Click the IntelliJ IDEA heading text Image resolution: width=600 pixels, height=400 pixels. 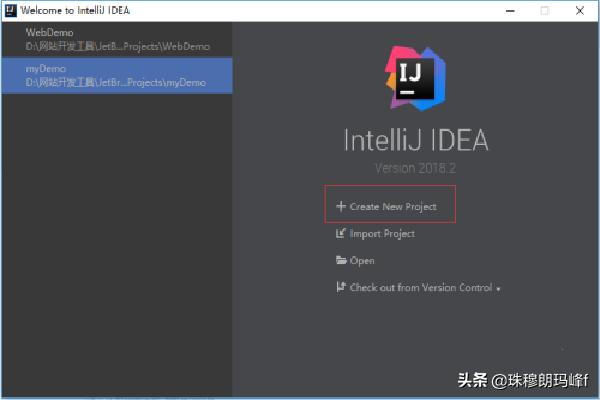point(416,140)
